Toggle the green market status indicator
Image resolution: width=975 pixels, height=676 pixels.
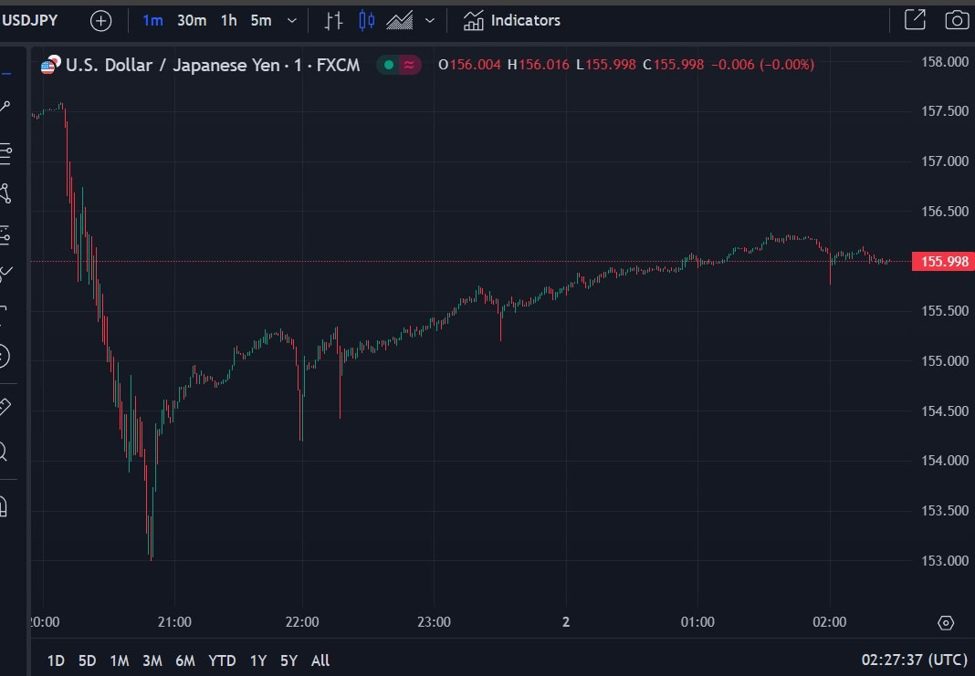[x=387, y=65]
